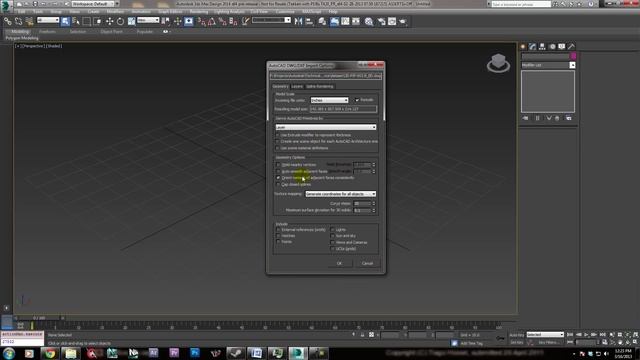Screen dimensions: 640x360
Task: Click the ViewCube in viewport
Action: [x=498, y=63]
